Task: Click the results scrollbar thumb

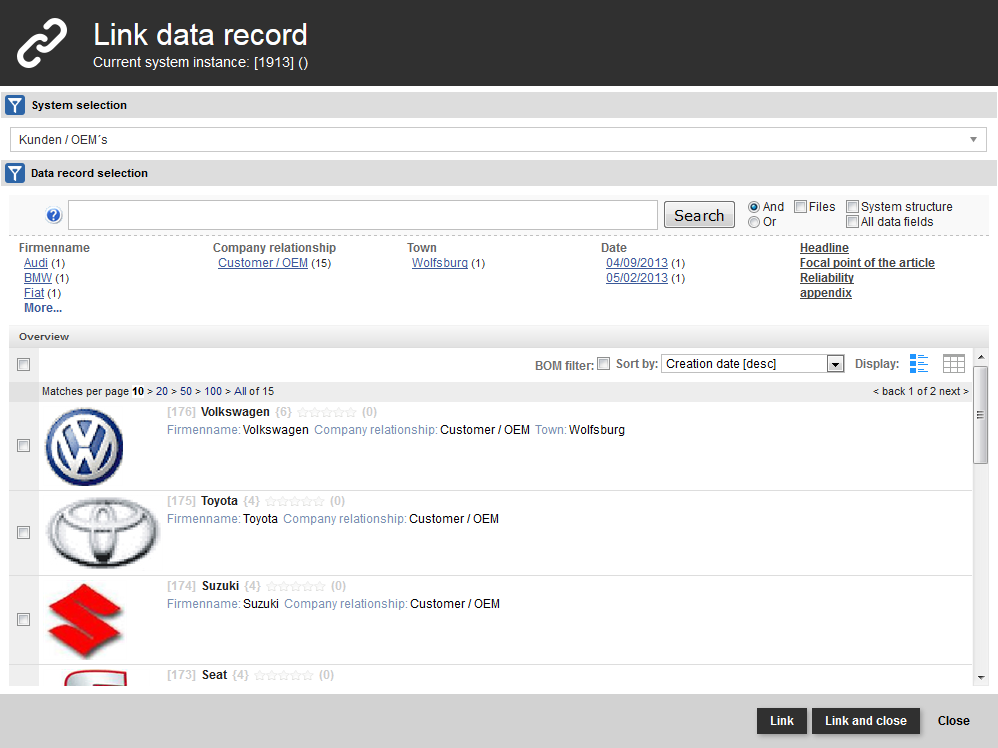Action: click(981, 415)
